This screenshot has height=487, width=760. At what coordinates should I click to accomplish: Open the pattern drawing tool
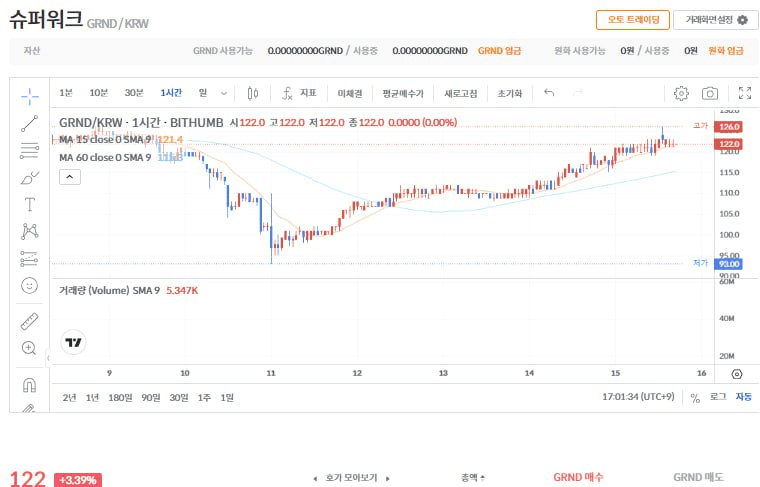click(30, 231)
